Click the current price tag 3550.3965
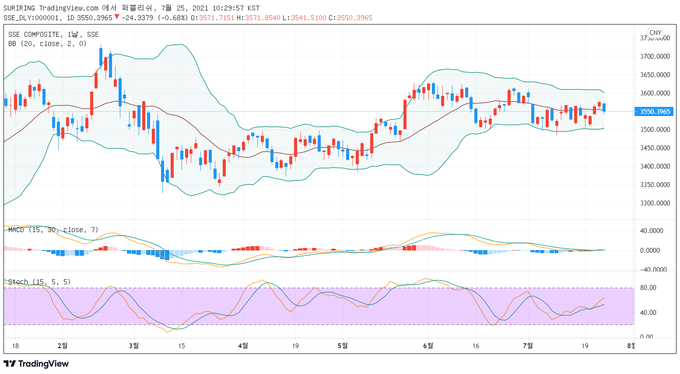Viewport: 680px width, 374px height. 655,112
